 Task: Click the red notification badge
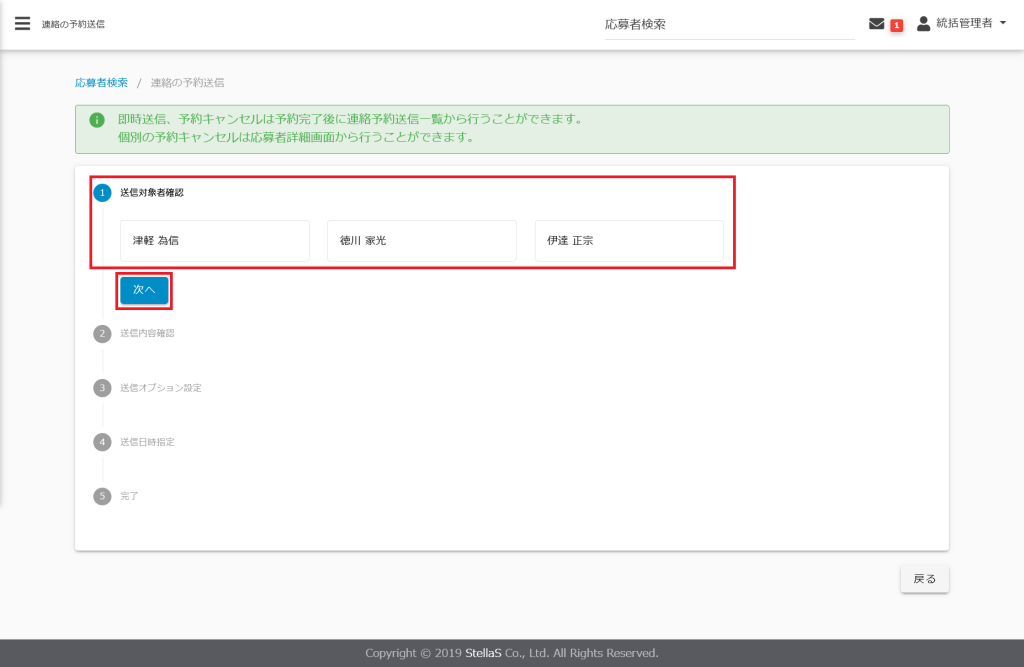tap(896, 25)
